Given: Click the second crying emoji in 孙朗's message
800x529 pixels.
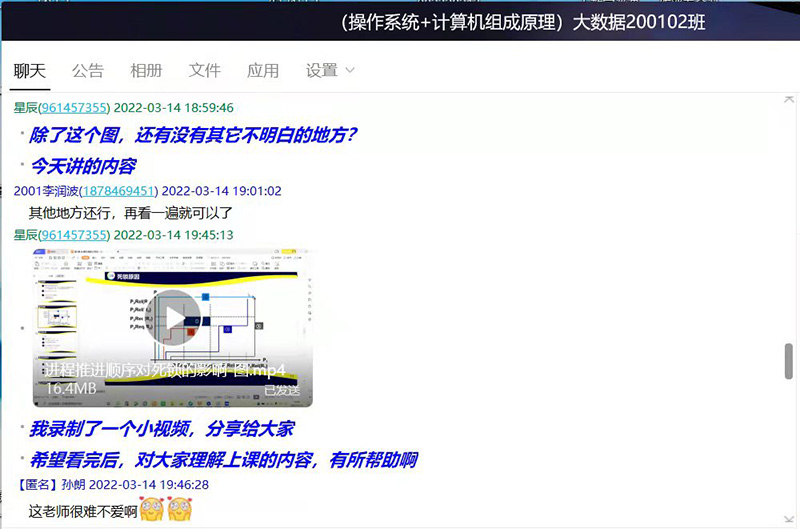Looking at the screenshot, I should click(x=180, y=511).
